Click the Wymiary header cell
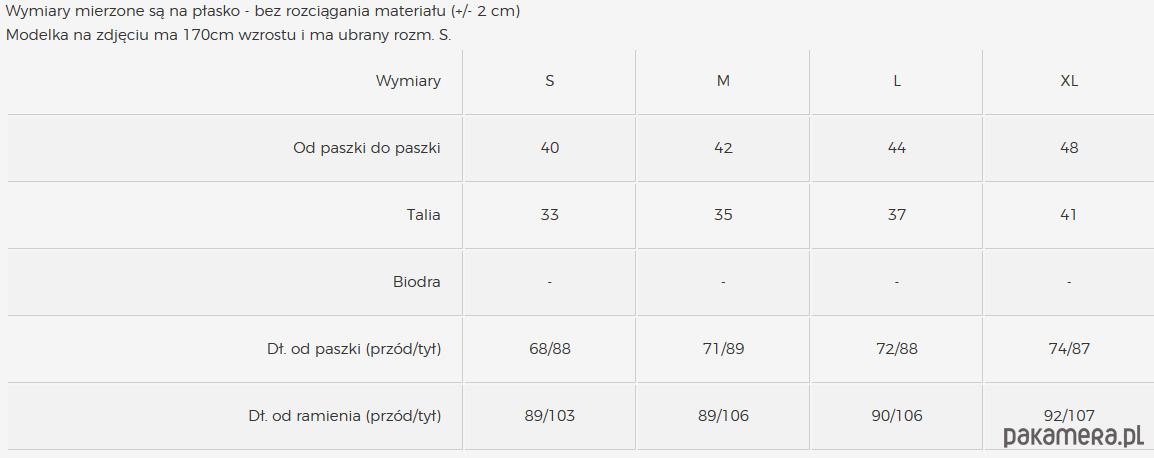Image resolution: width=1154 pixels, height=458 pixels. coord(408,81)
